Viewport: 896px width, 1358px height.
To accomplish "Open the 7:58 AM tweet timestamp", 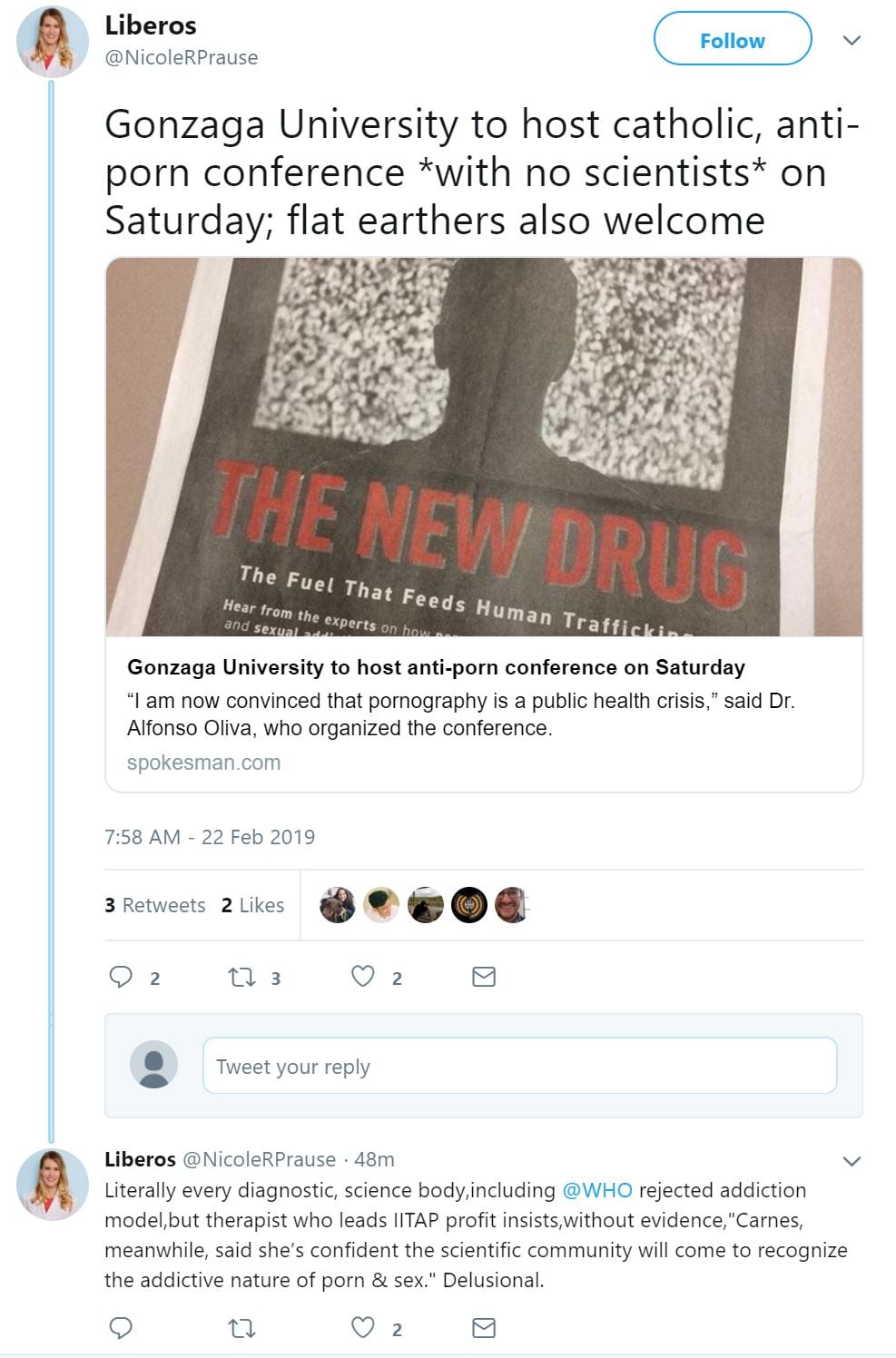I will click(210, 837).
